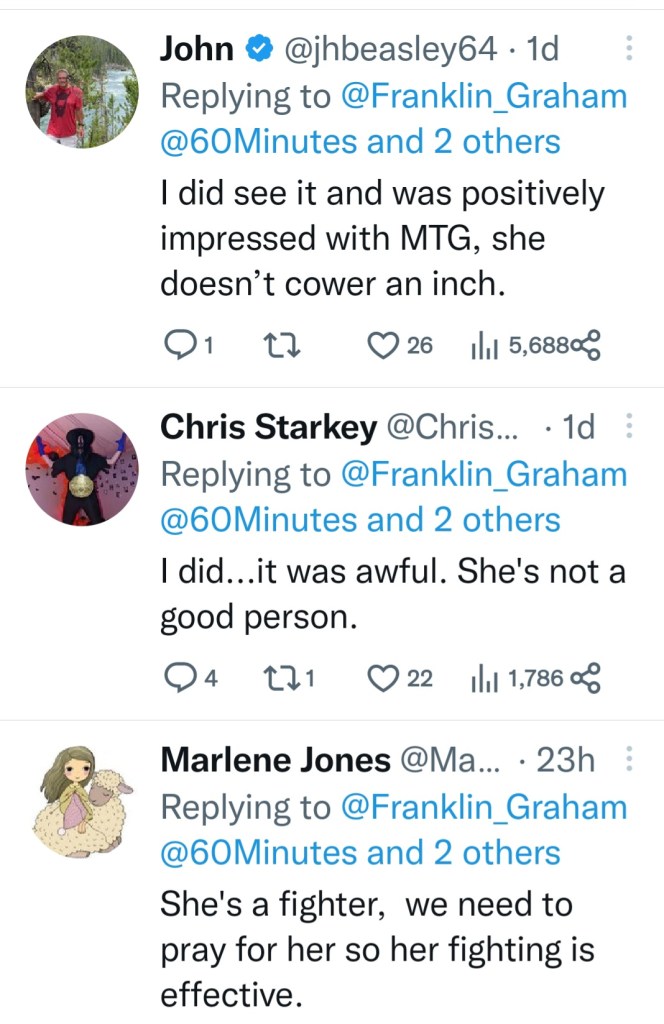Share Chris Starkey's tweet

(x=587, y=678)
